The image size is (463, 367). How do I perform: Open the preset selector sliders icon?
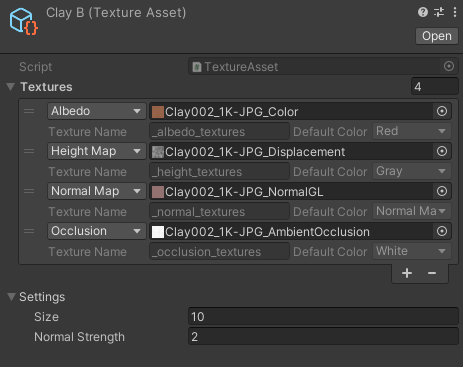[439, 12]
